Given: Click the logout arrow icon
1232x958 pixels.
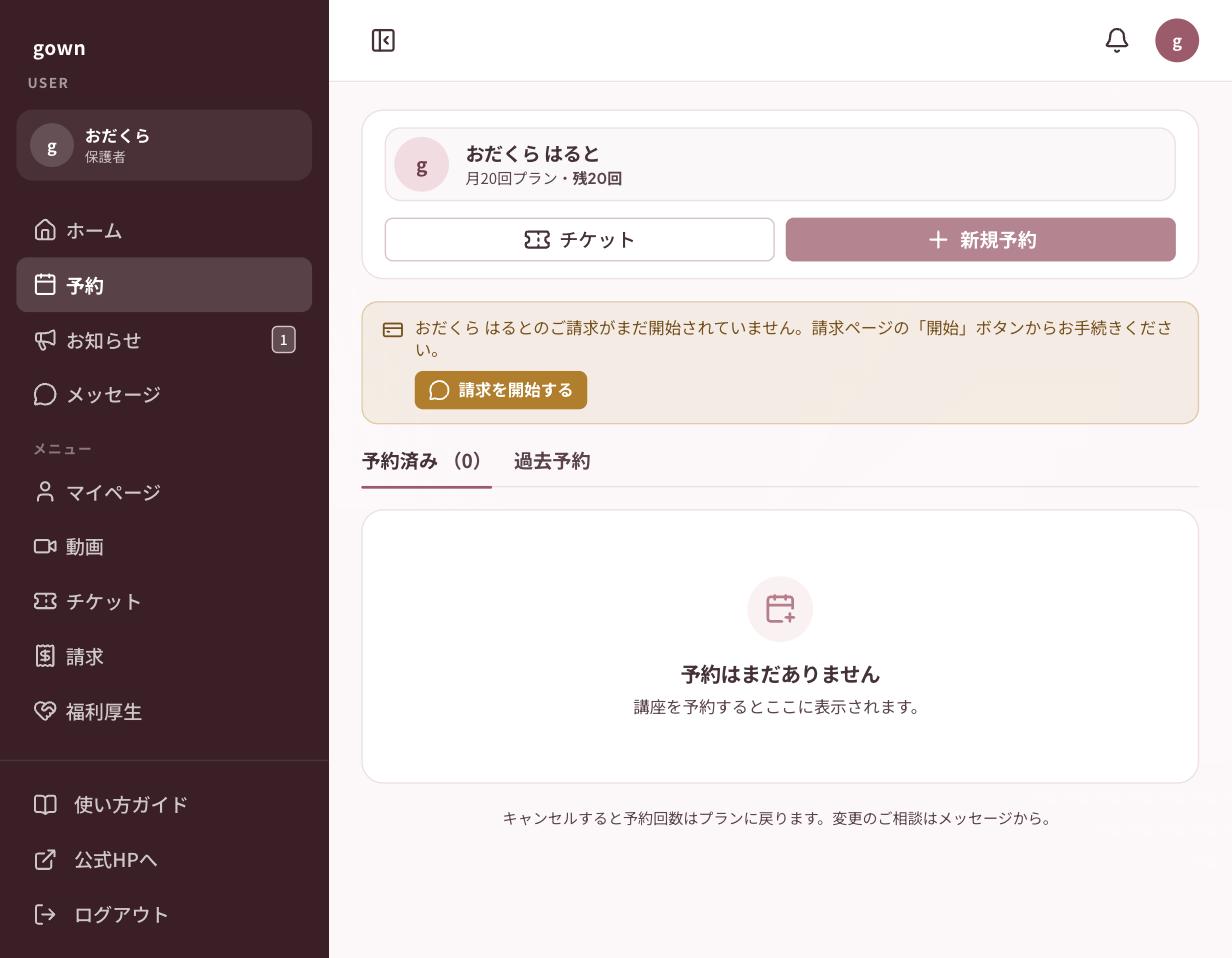Looking at the screenshot, I should point(45,914).
